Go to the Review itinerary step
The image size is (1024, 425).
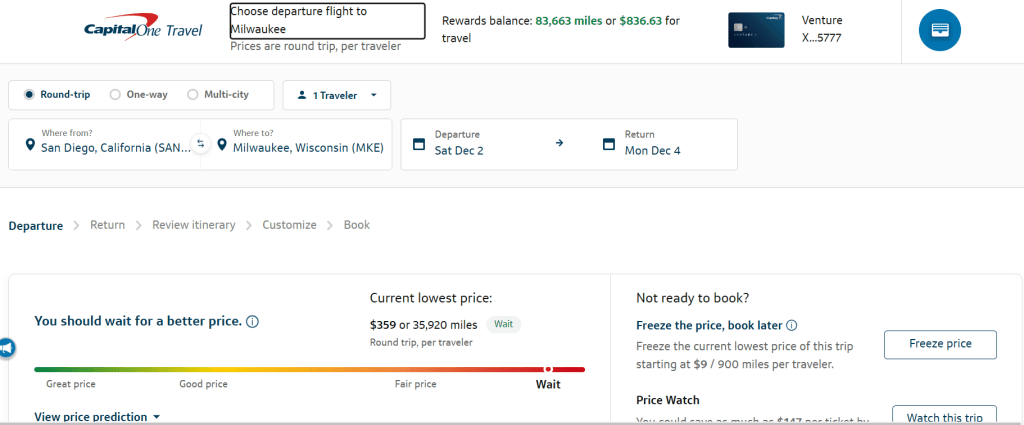(x=194, y=225)
